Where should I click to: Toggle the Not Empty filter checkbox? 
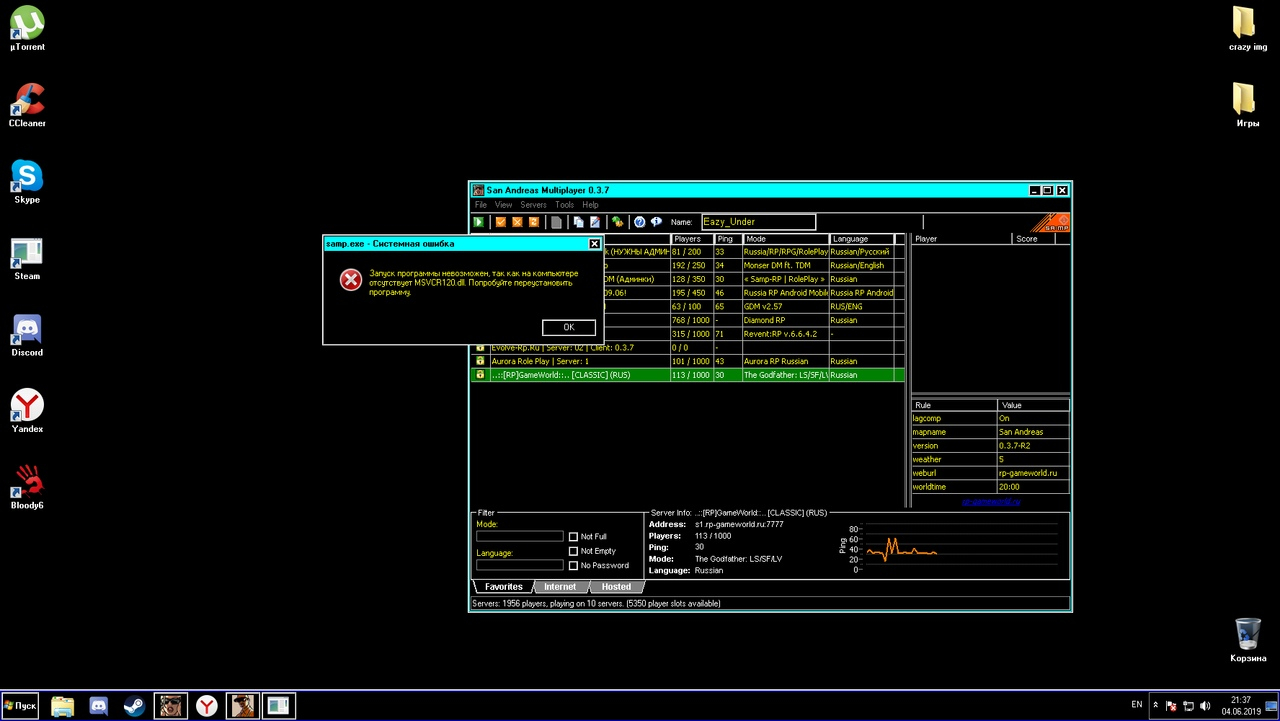click(x=573, y=551)
